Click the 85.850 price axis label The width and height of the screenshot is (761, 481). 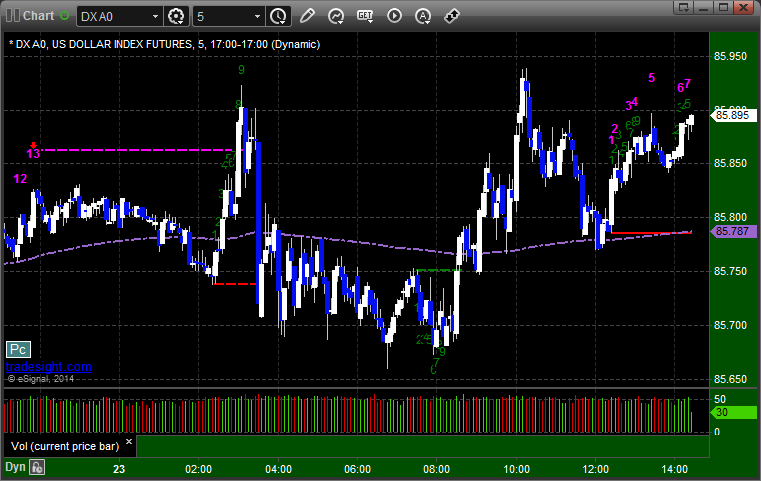[730, 163]
